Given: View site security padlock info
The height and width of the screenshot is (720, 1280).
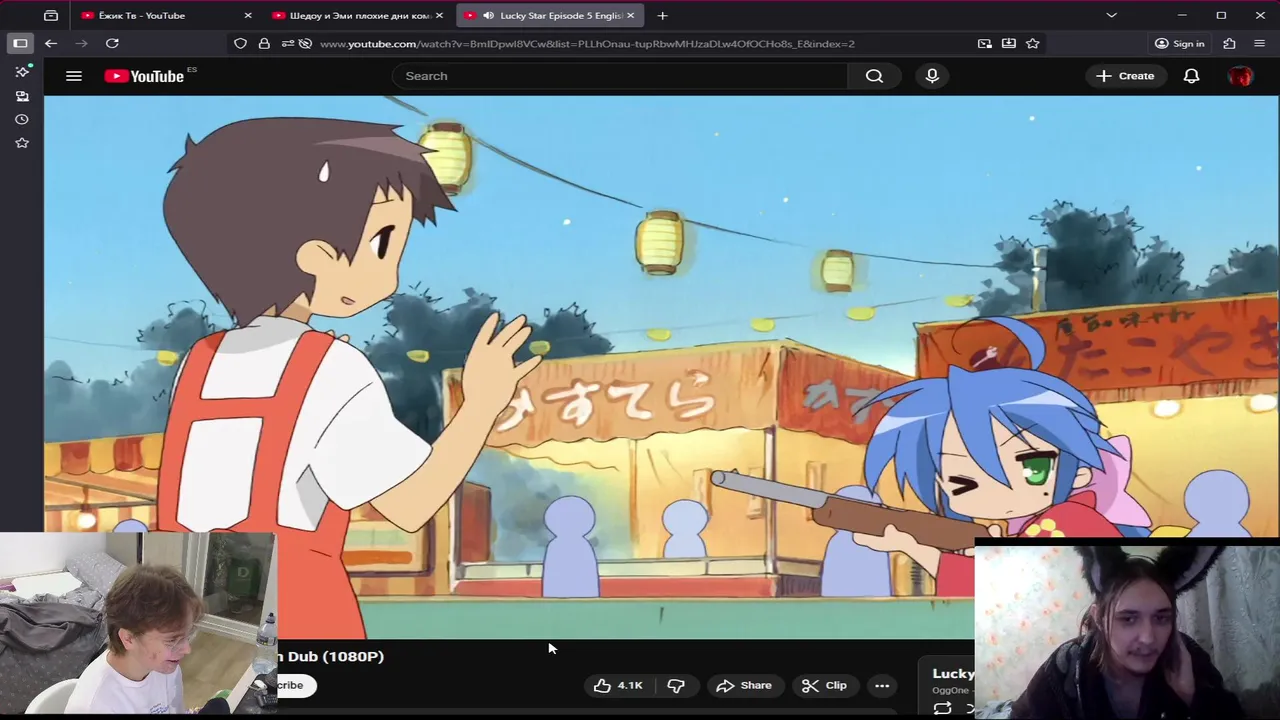Looking at the screenshot, I should click(264, 43).
